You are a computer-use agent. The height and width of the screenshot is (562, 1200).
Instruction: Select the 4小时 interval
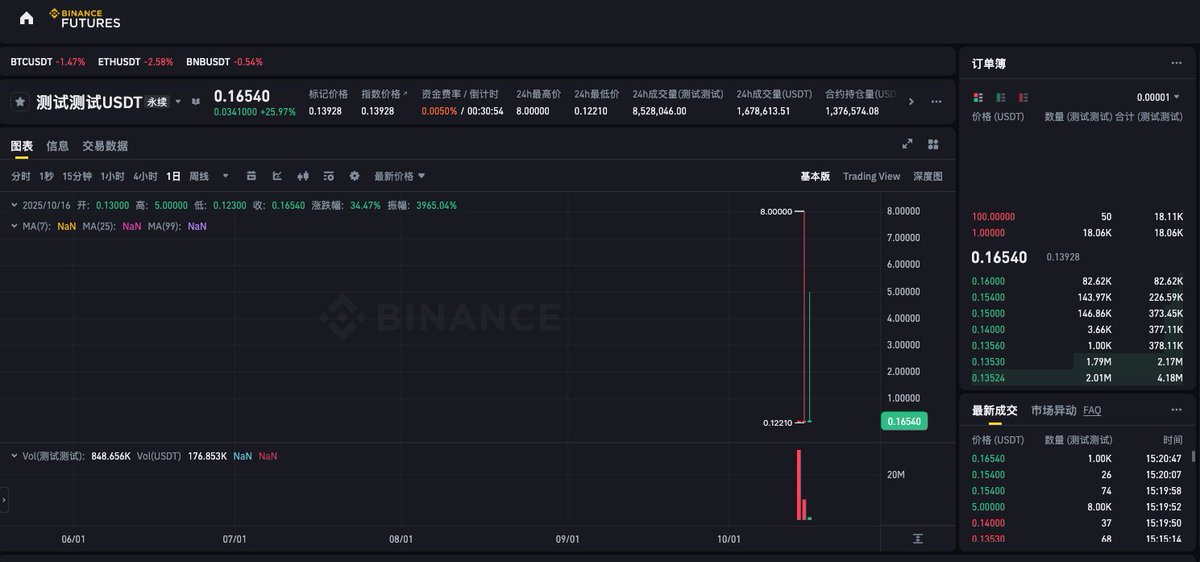coord(145,176)
